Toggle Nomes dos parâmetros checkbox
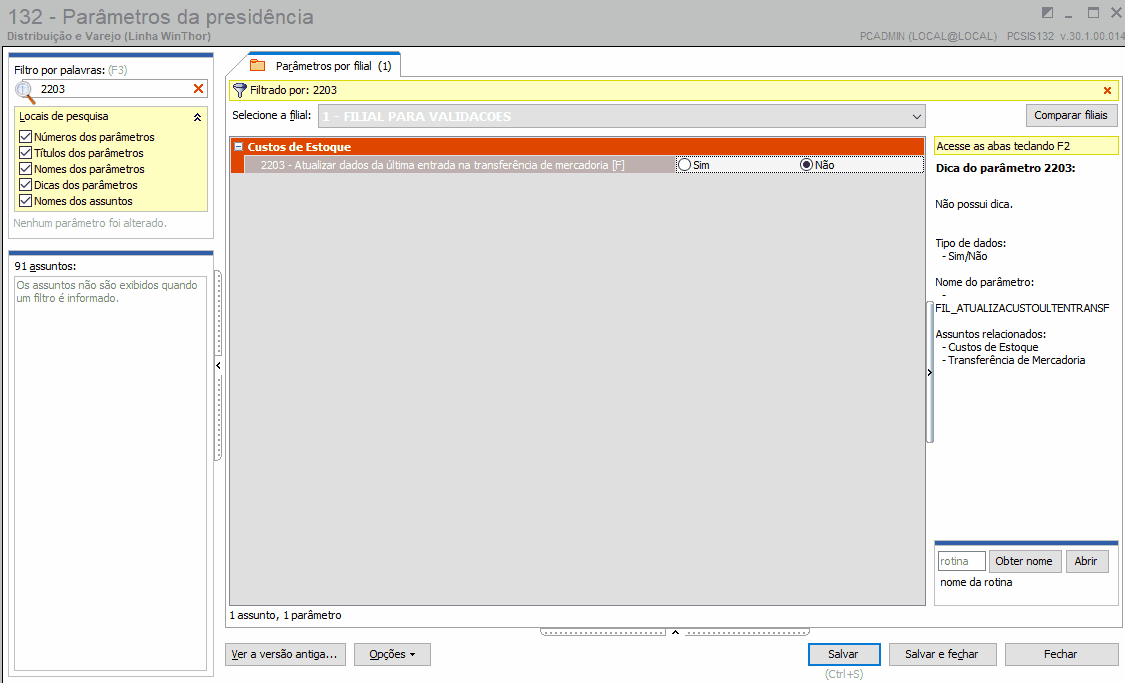 (26, 169)
